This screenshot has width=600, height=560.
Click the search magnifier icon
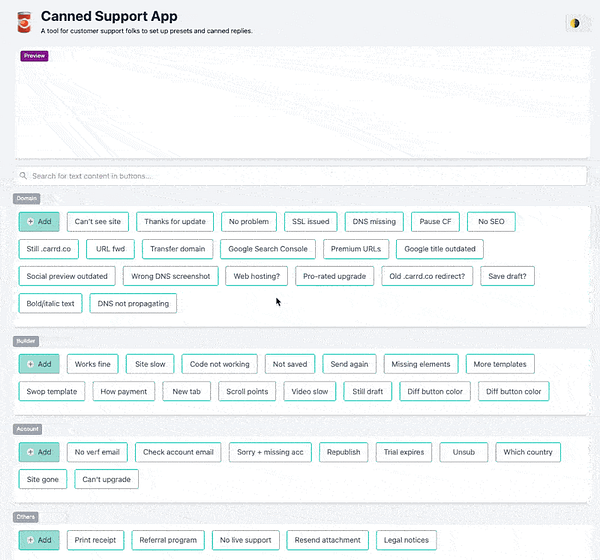(23, 176)
